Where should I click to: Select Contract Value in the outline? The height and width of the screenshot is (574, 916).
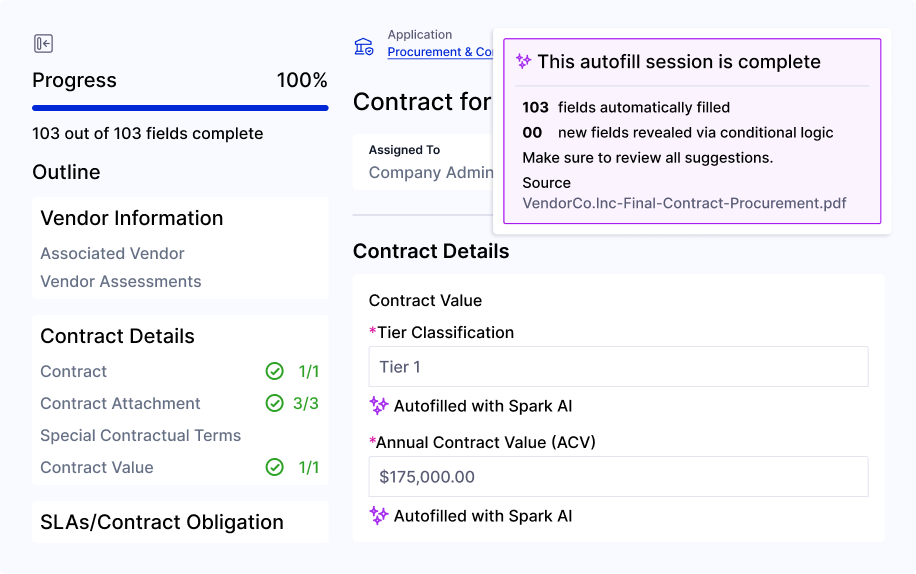click(97, 468)
